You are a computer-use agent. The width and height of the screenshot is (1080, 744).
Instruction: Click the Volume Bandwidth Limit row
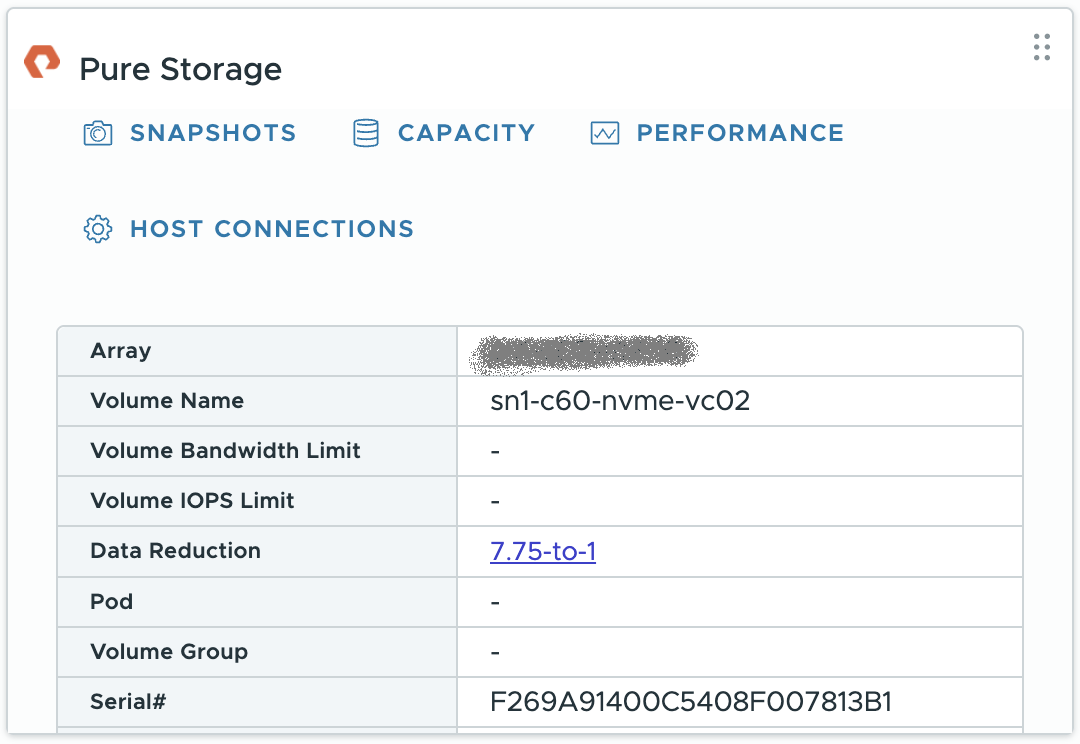click(225, 451)
